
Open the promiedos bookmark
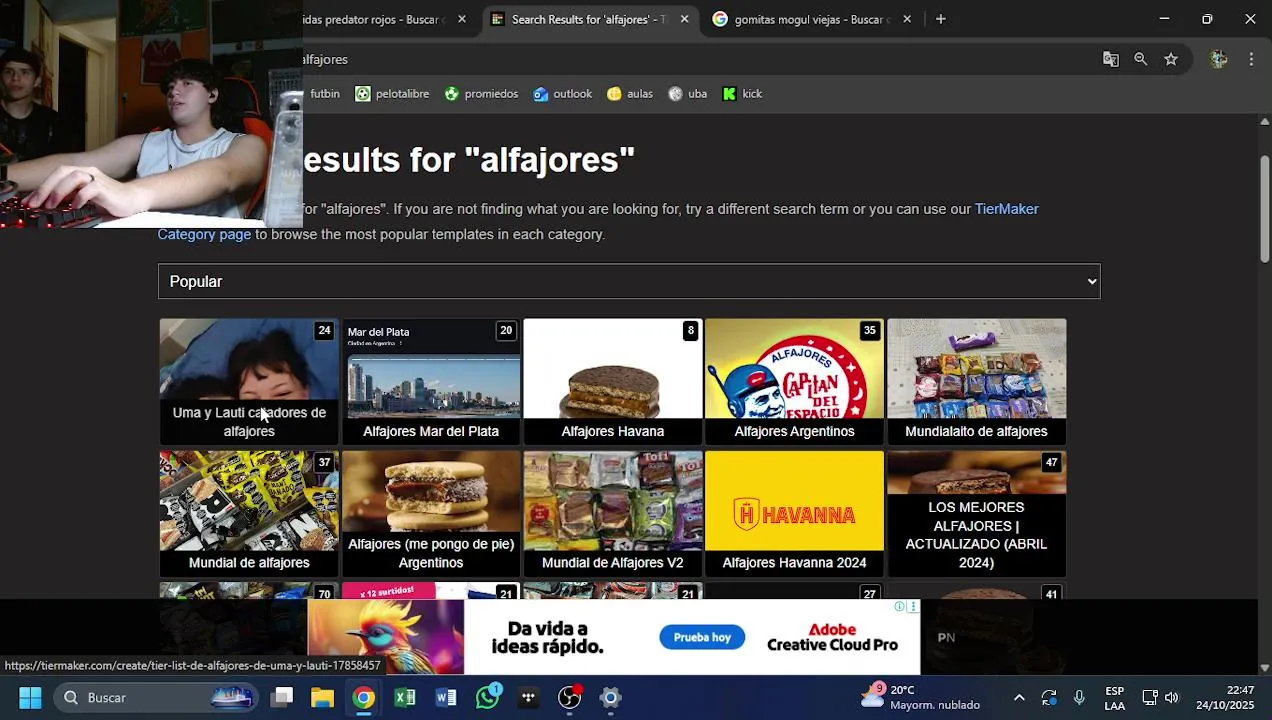pyautogui.click(x=481, y=94)
